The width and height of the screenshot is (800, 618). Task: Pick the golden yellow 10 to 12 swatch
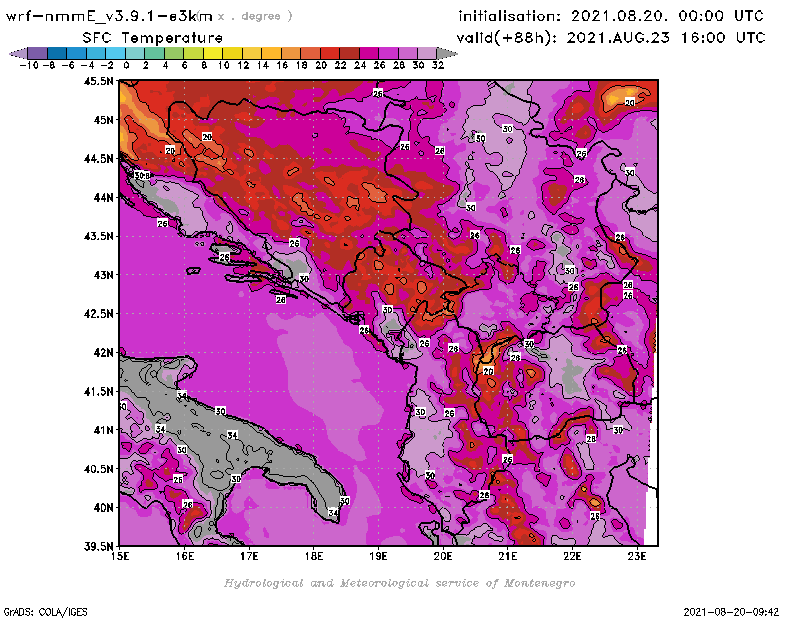232,53
